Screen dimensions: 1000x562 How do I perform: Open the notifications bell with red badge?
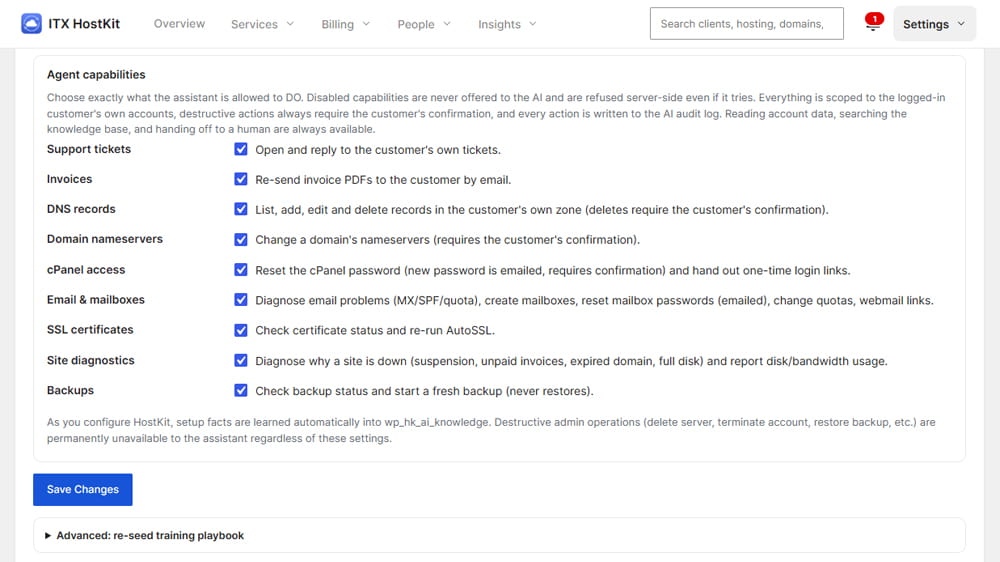872,22
